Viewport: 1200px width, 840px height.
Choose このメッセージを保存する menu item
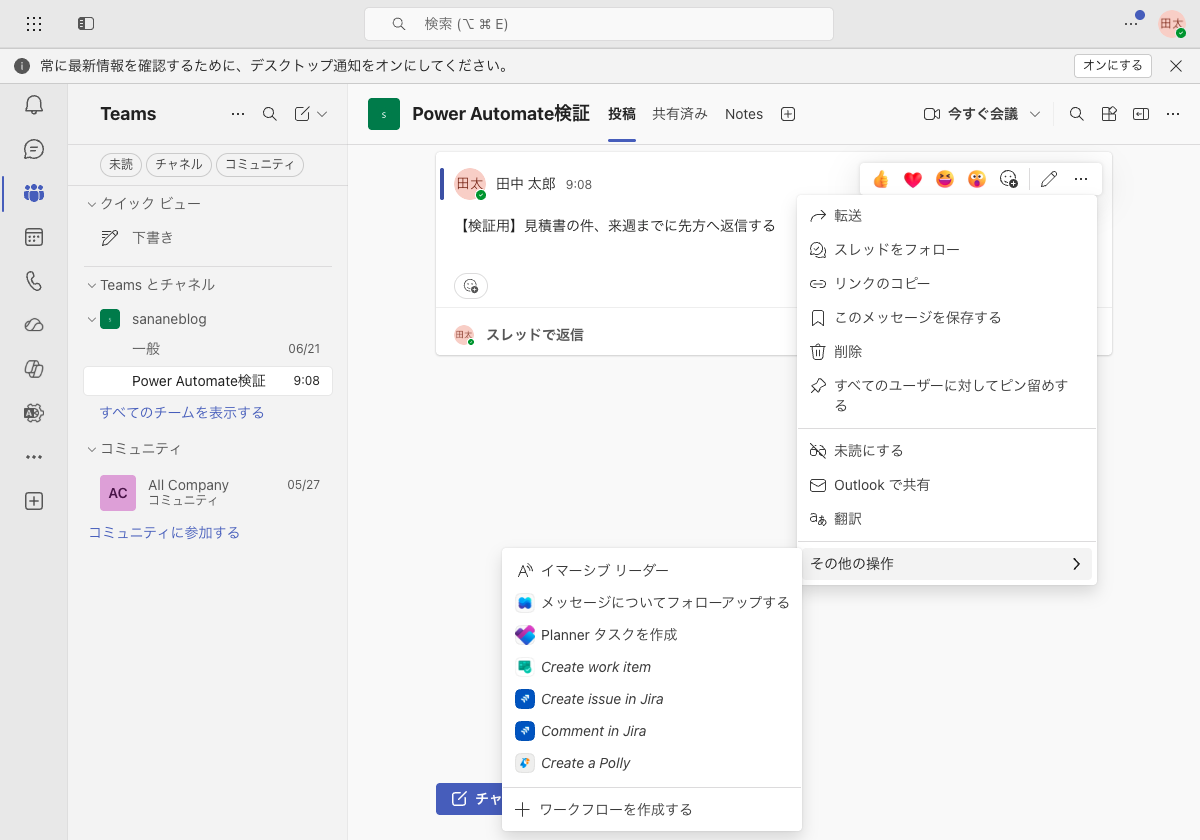[x=947, y=318]
